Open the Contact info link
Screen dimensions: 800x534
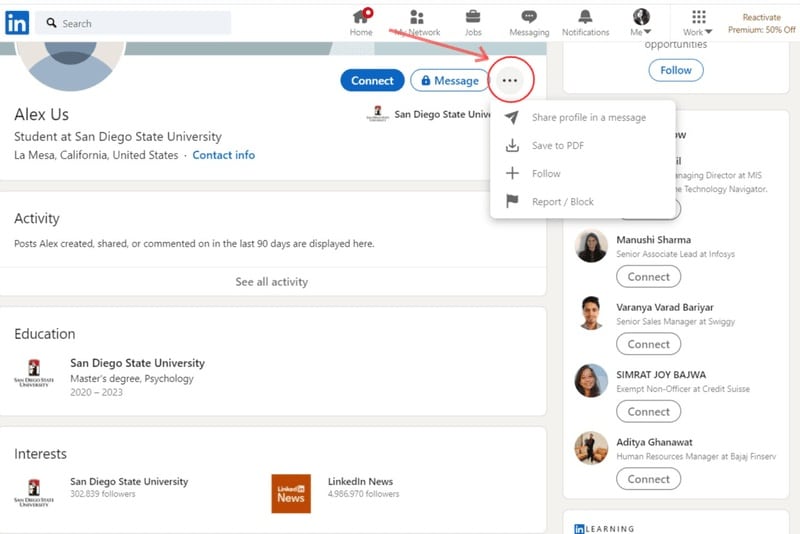coord(223,155)
